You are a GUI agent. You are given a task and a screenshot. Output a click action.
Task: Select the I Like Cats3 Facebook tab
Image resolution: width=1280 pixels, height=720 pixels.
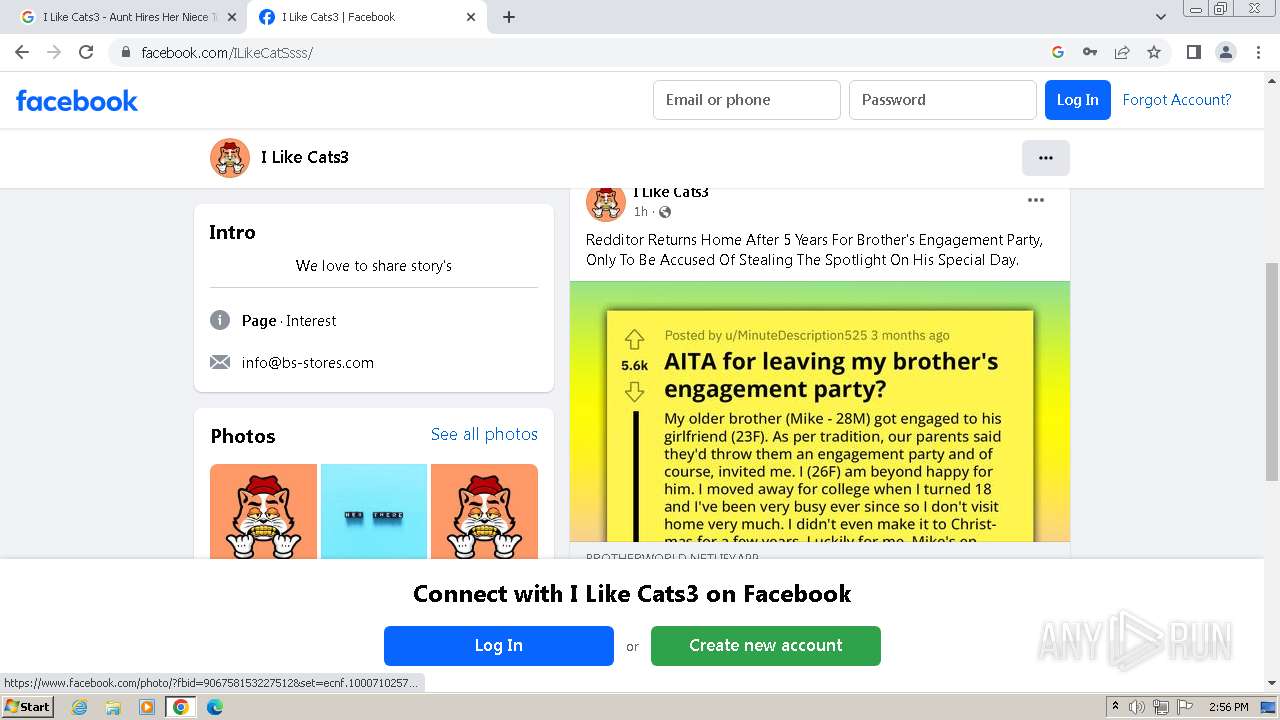point(366,17)
